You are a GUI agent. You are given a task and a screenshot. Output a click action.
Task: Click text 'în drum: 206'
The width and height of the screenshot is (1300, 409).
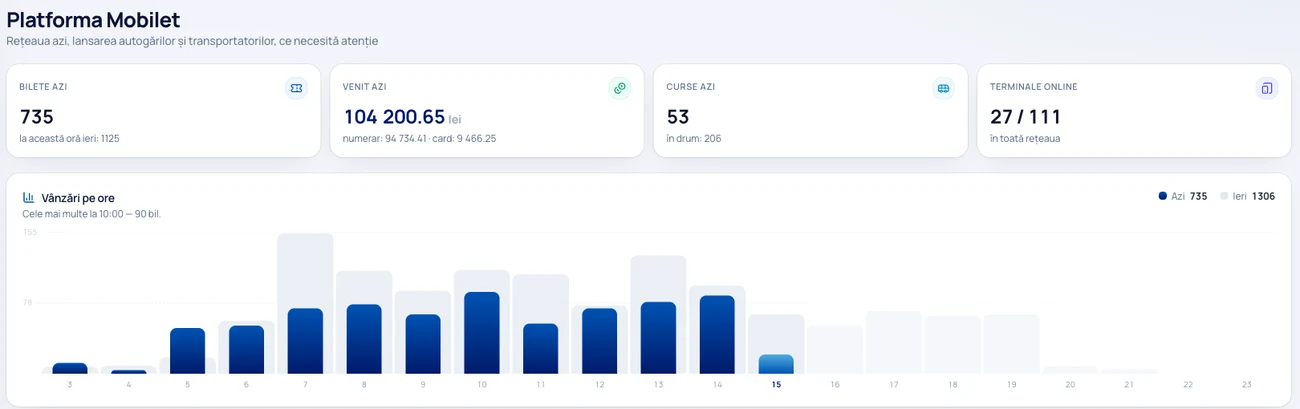point(694,138)
